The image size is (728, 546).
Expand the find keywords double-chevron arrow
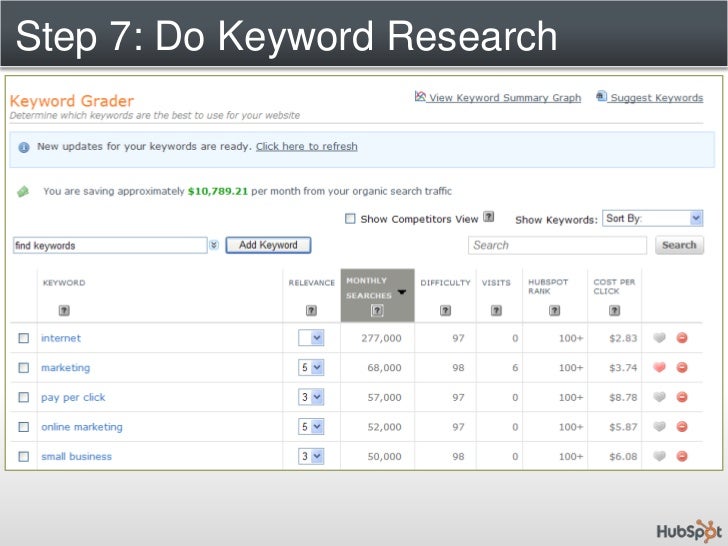[214, 245]
